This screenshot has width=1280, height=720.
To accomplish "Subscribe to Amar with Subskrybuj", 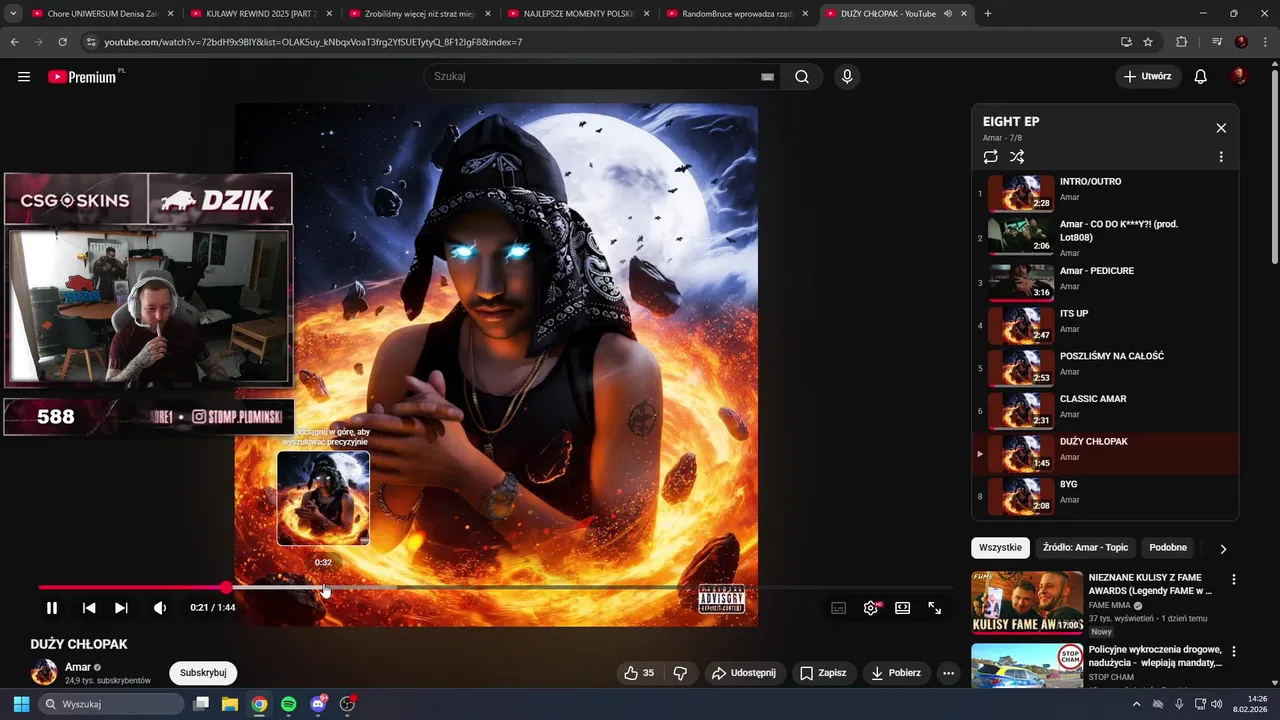I will [x=203, y=673].
